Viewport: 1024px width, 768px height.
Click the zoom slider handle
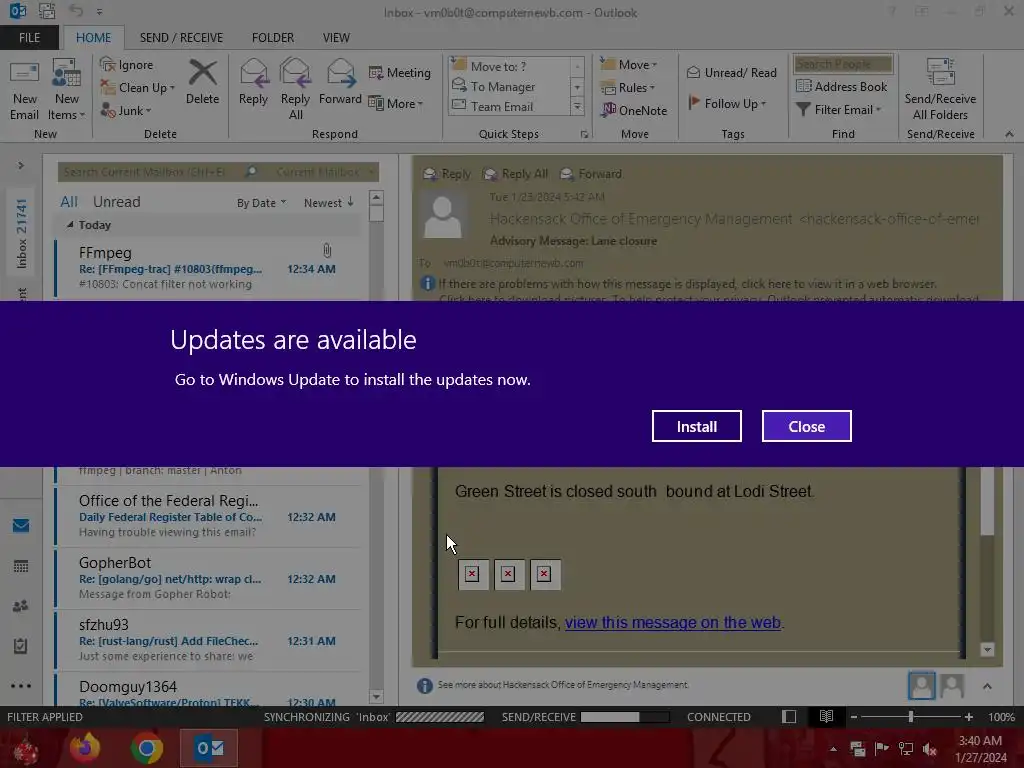pyautogui.click(x=911, y=716)
